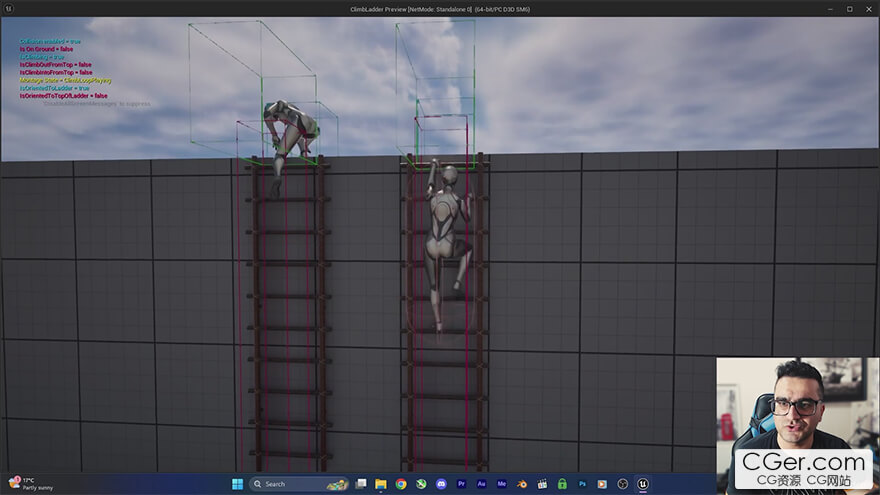Switch to Unreal Engine taskbar icon
The height and width of the screenshot is (495, 880).
point(643,484)
